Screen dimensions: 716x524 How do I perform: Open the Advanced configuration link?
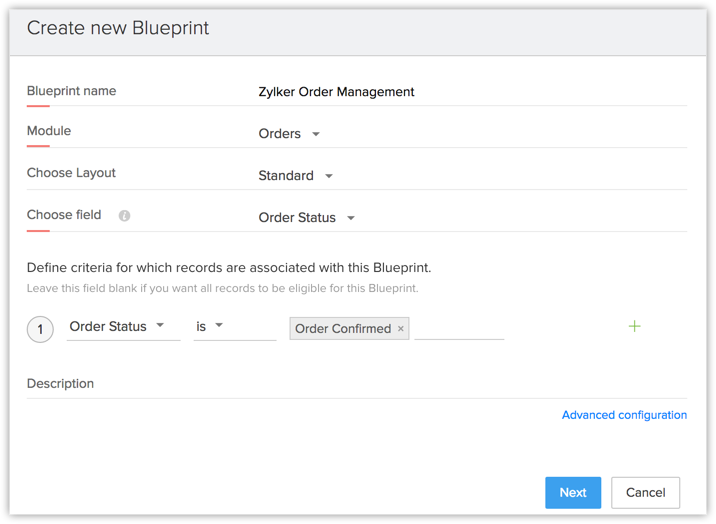[624, 415]
